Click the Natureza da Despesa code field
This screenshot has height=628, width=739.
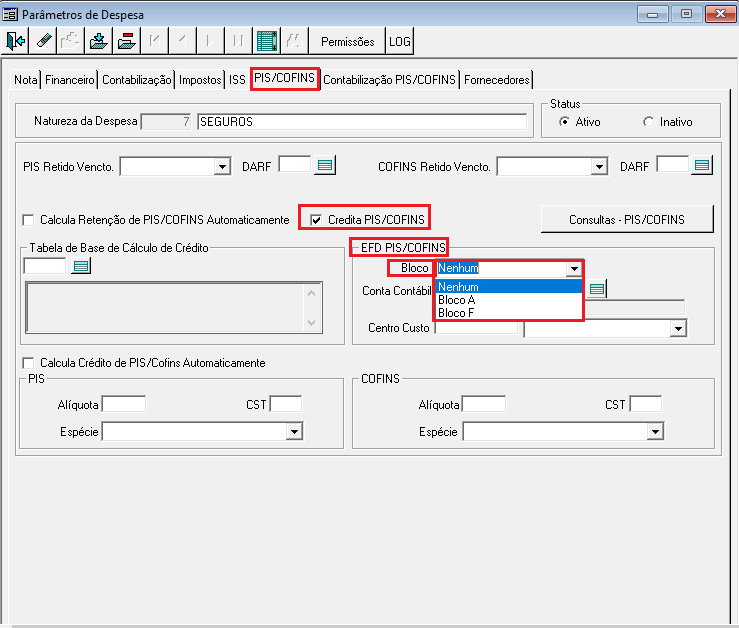(x=166, y=122)
